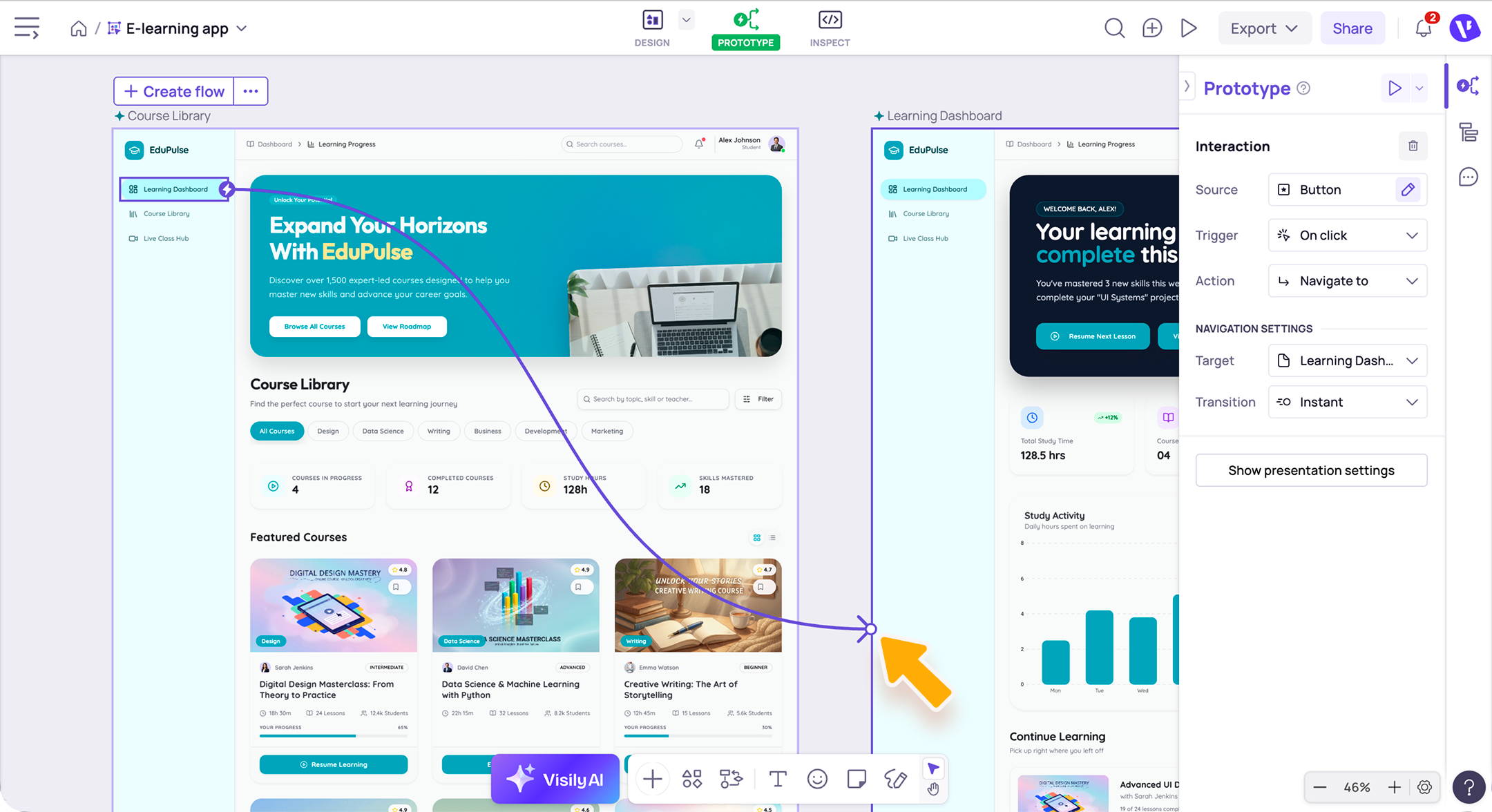Click the Create flow button
The width and height of the screenshot is (1492, 812).
(x=174, y=91)
